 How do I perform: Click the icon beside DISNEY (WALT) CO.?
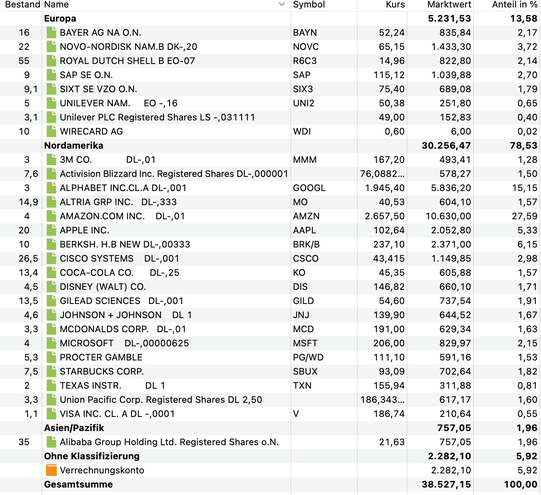pyautogui.click(x=51, y=287)
